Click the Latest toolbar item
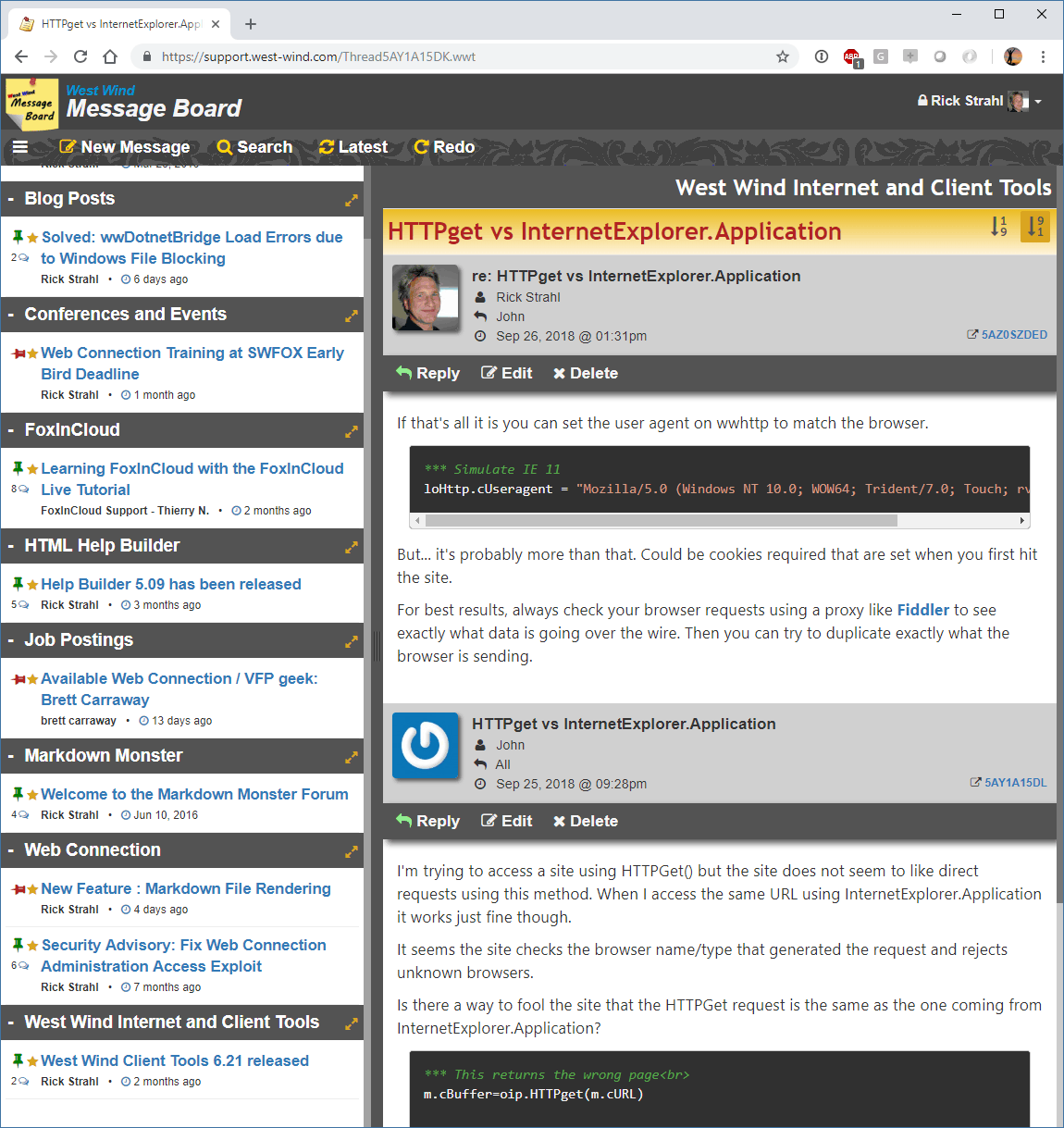The width and height of the screenshot is (1064, 1128). tap(353, 147)
